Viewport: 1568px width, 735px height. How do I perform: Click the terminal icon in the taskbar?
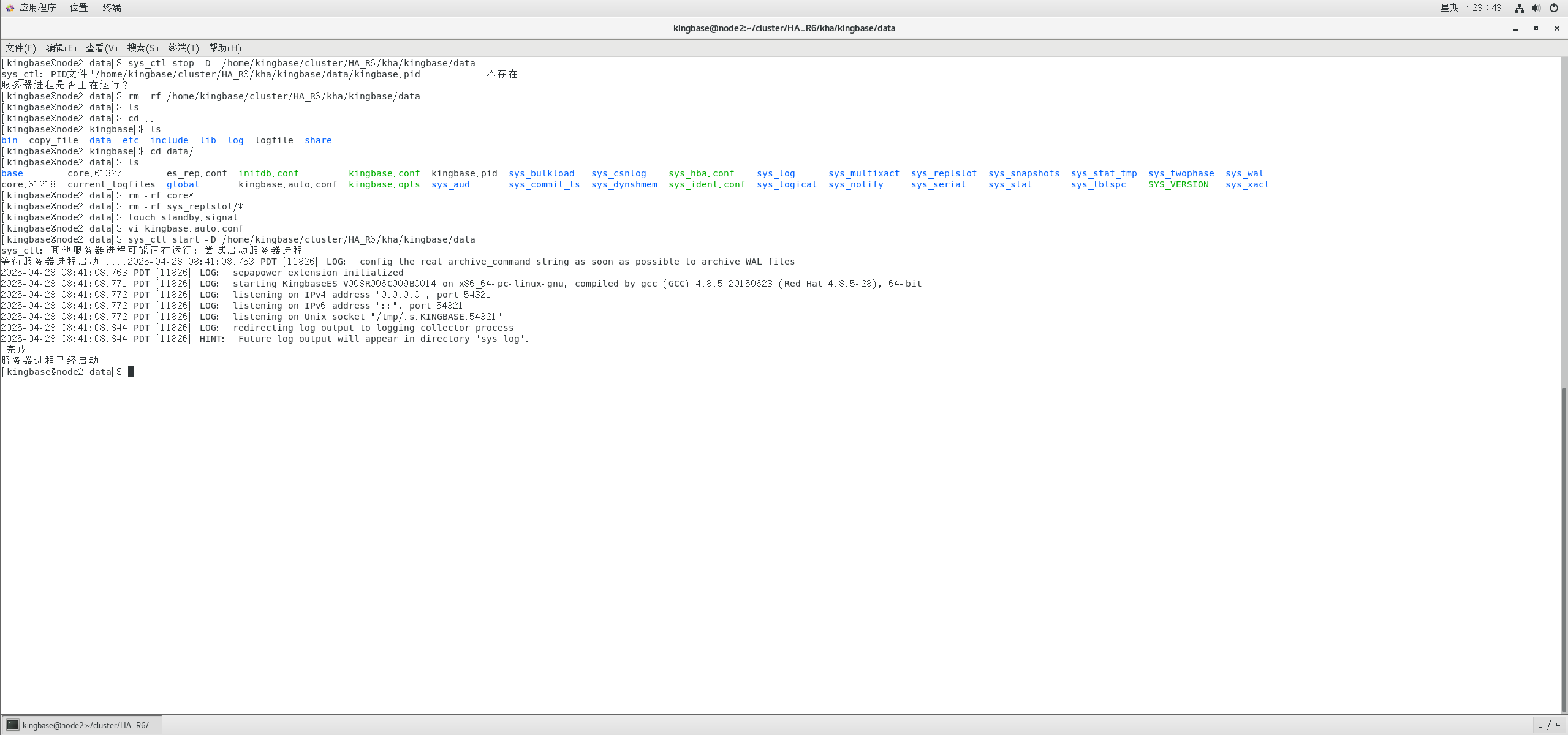pyautogui.click(x=13, y=725)
